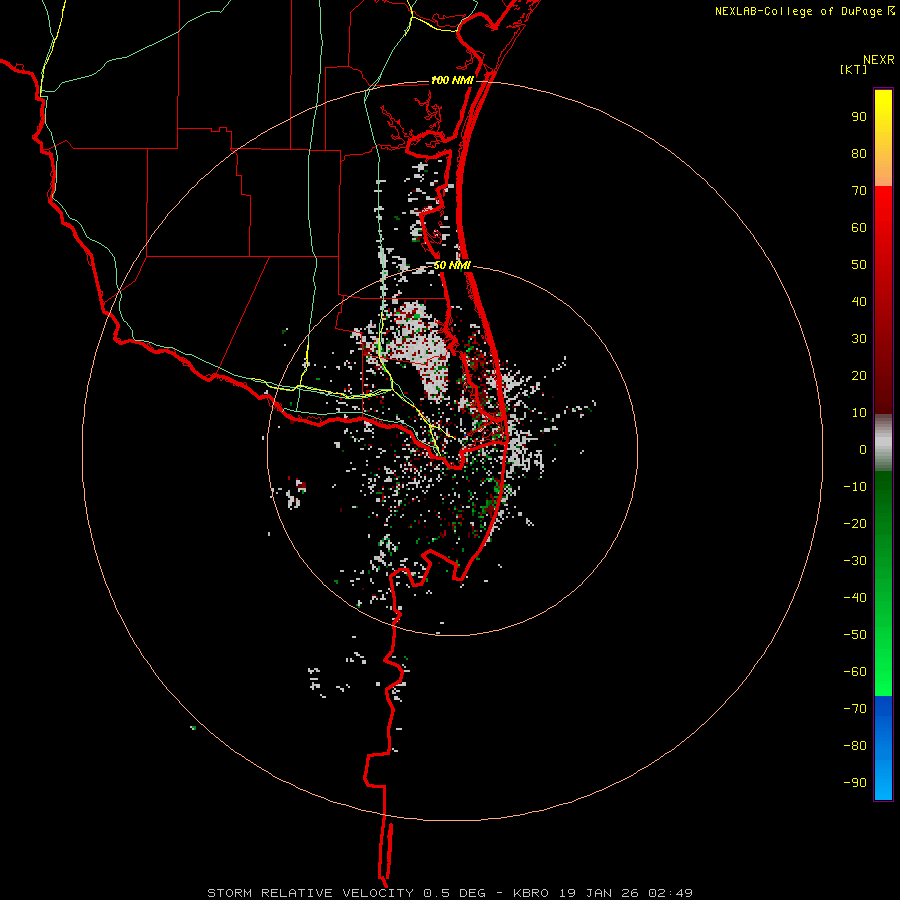Click the 70 value on velocity scale

tap(859, 191)
